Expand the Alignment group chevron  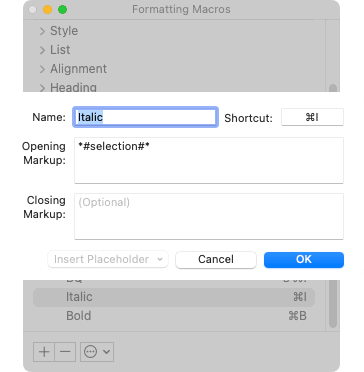point(42,69)
